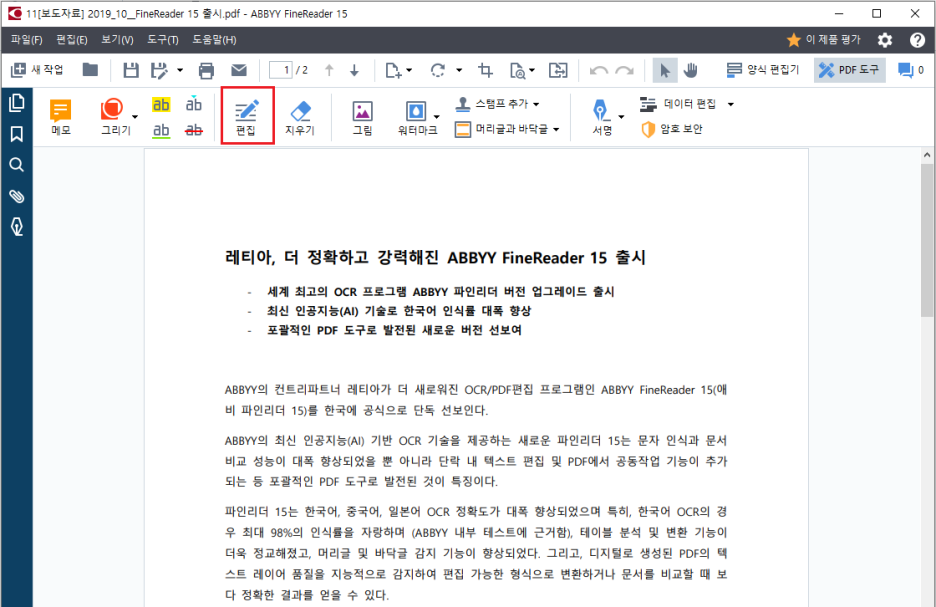This screenshot has height=607, width=936.
Task: Click Password Security (암호 보안)
Action: point(672,129)
